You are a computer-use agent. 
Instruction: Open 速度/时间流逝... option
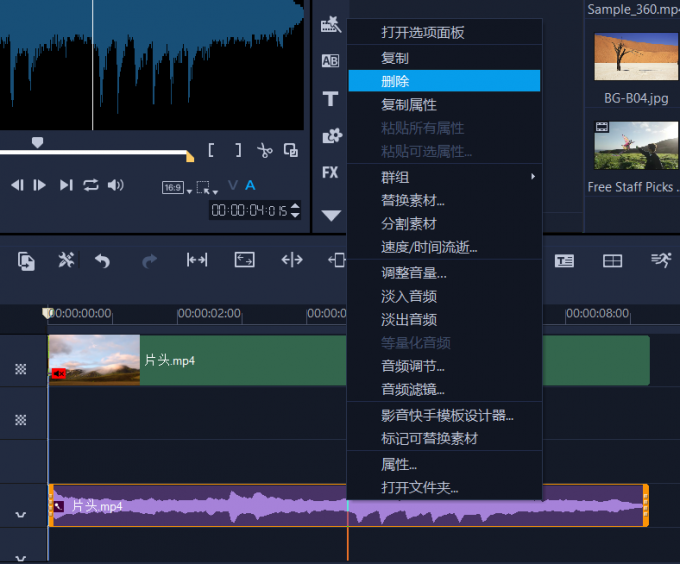[445, 247]
